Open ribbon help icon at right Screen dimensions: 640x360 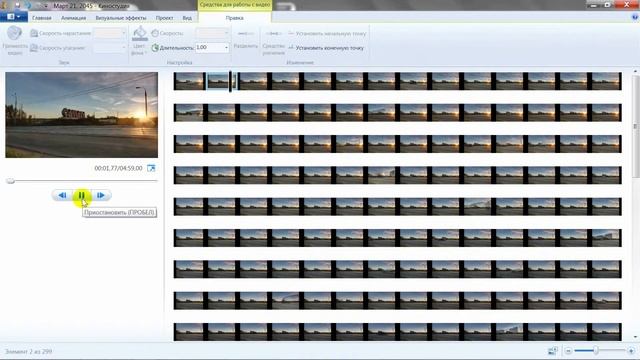tap(635, 17)
